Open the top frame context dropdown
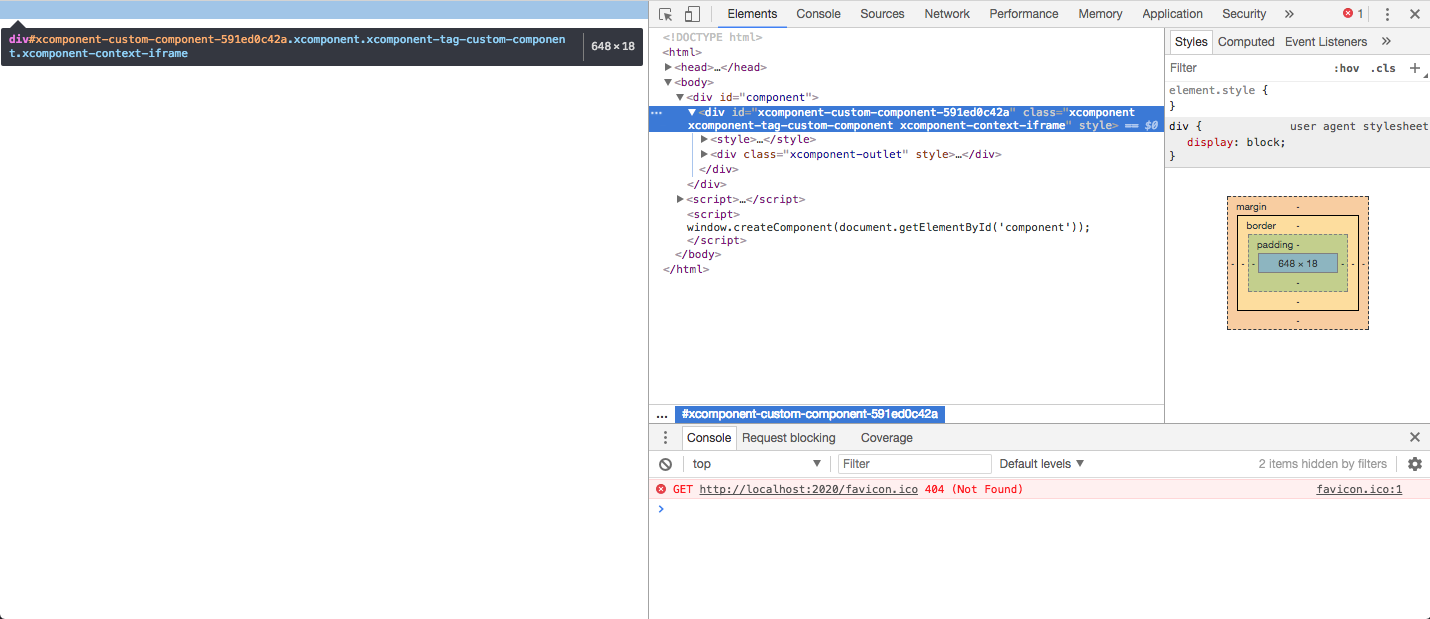Image resolution: width=1430 pixels, height=619 pixels. pos(755,463)
